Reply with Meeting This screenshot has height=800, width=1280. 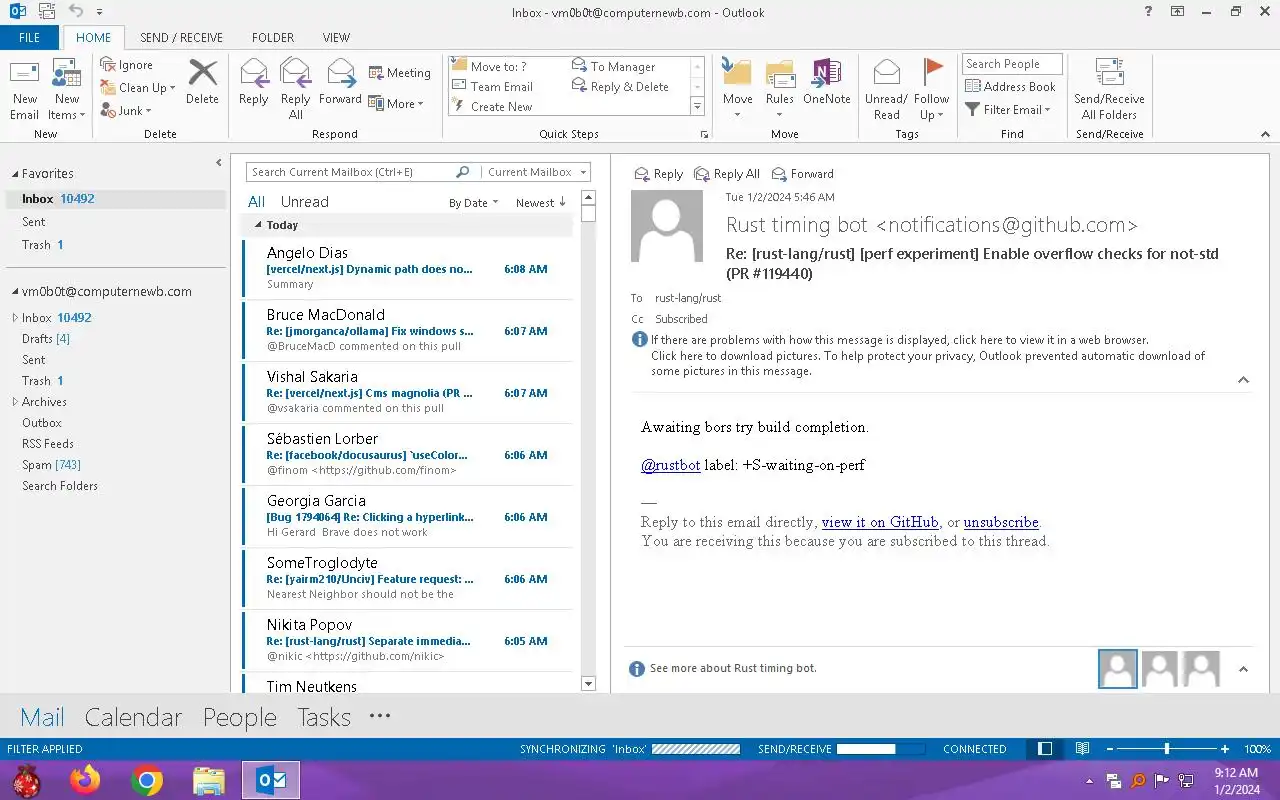click(399, 73)
